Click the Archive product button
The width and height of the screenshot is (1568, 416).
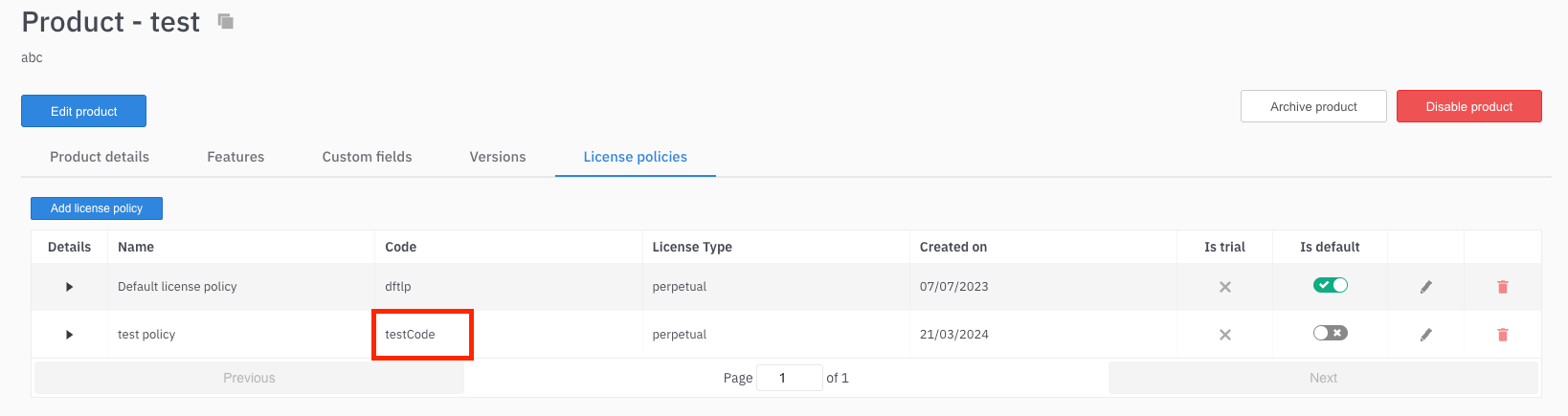click(1313, 106)
